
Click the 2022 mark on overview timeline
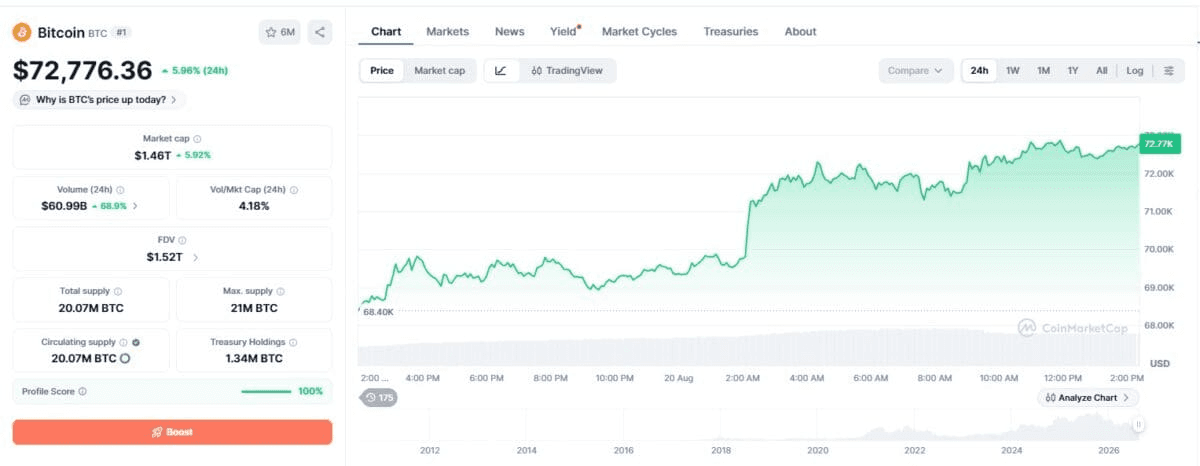click(x=915, y=450)
